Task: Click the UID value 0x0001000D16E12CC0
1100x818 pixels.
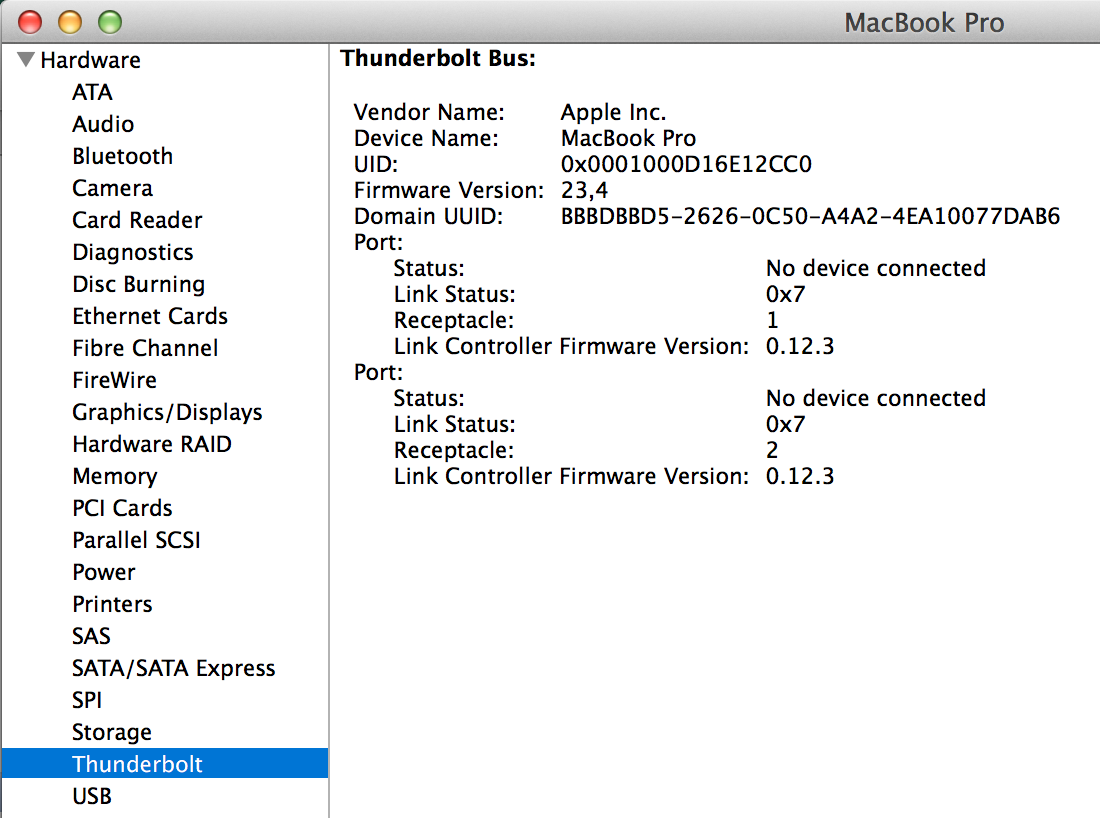Action: click(686, 164)
